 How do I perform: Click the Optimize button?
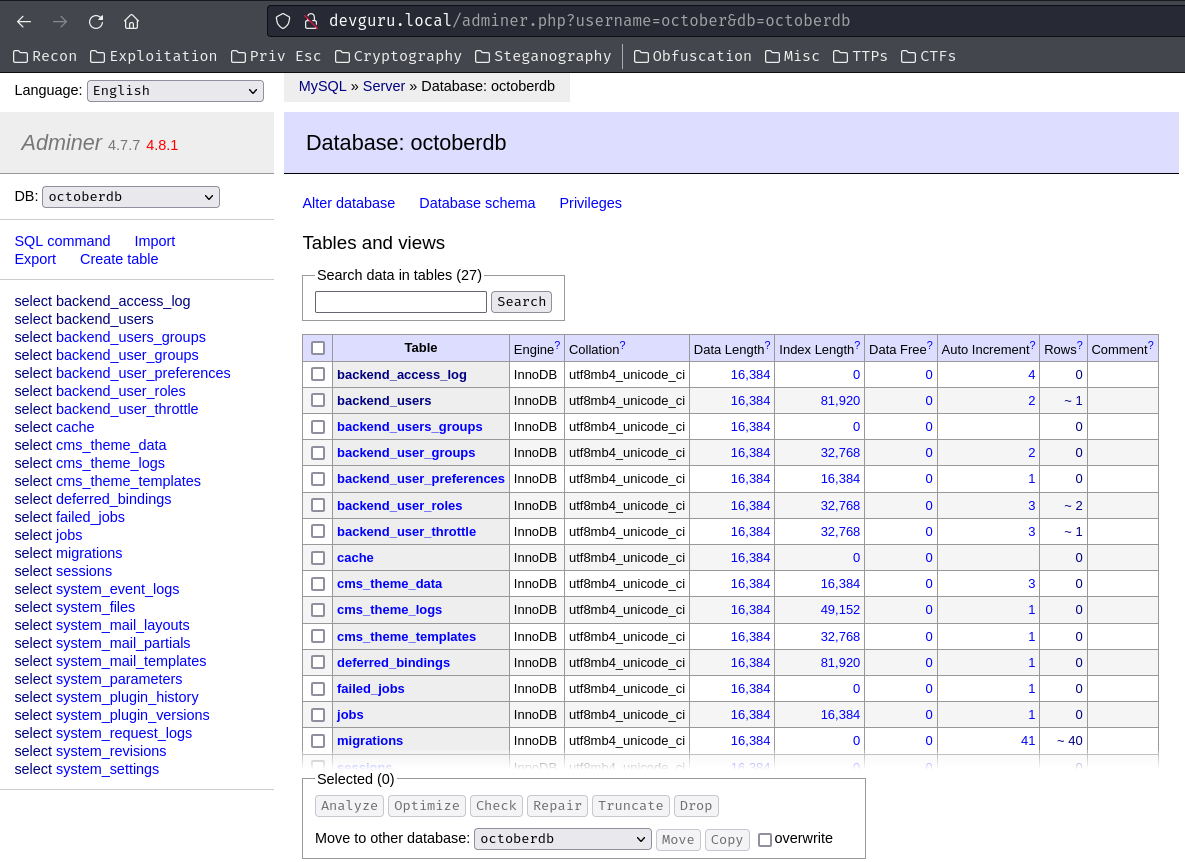coord(426,806)
